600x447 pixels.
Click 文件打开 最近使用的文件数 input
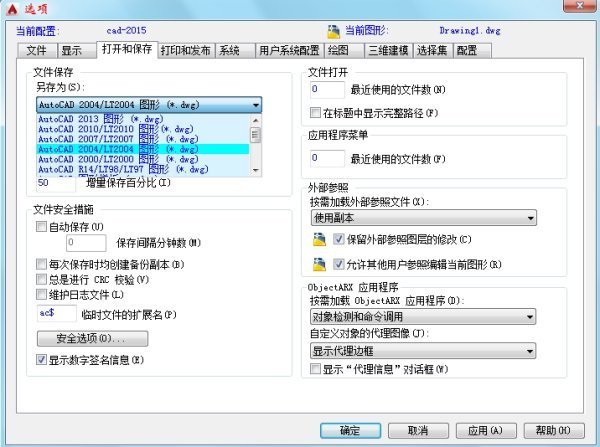tap(327, 90)
